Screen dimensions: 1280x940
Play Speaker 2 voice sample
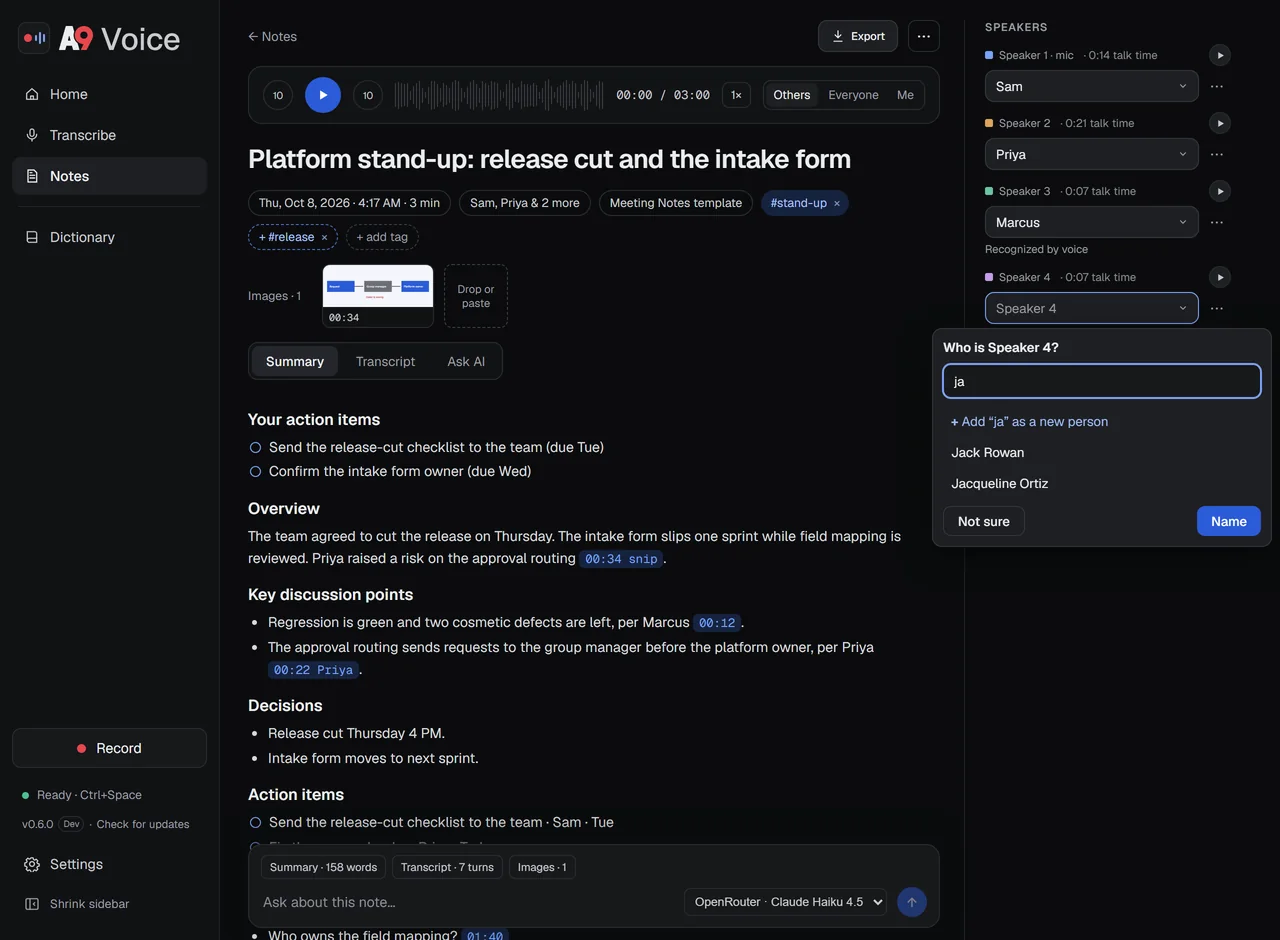click(1219, 123)
